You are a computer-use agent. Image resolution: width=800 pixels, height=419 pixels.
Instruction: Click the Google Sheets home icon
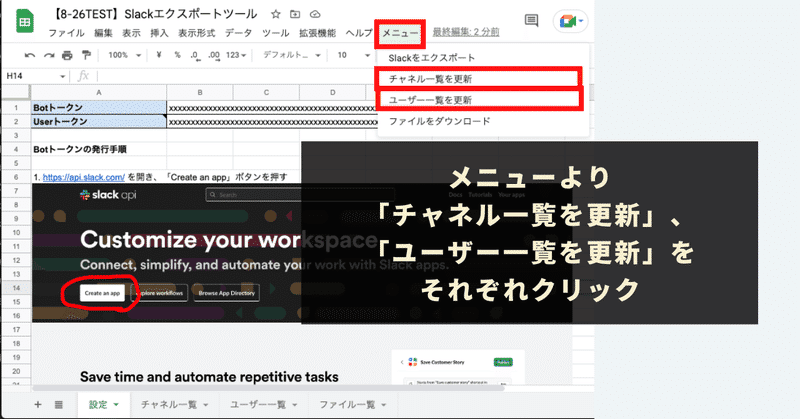pos(24,22)
